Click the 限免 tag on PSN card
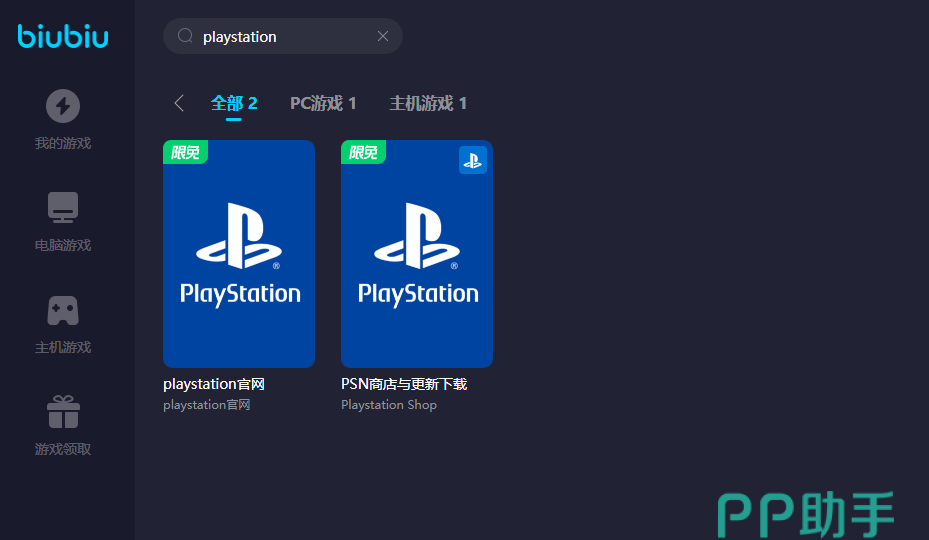The height and width of the screenshot is (540, 929). pos(363,152)
